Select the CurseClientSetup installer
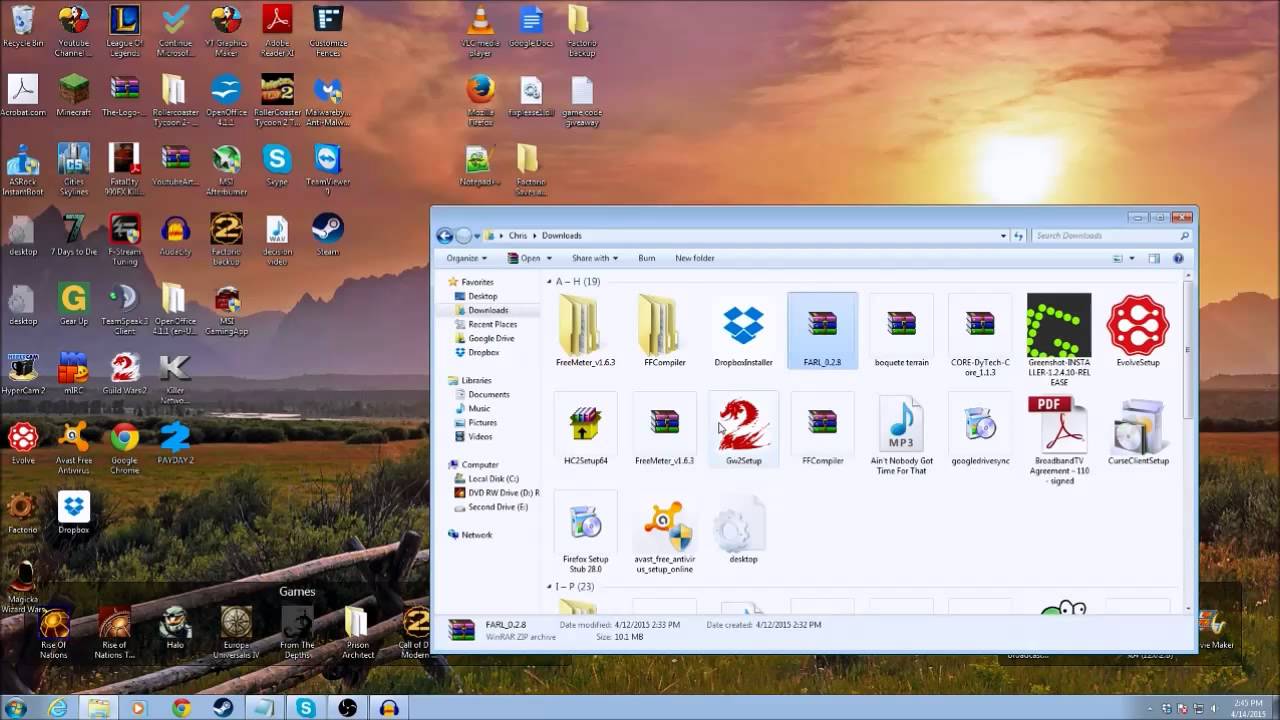1280x720 pixels. tap(1138, 430)
